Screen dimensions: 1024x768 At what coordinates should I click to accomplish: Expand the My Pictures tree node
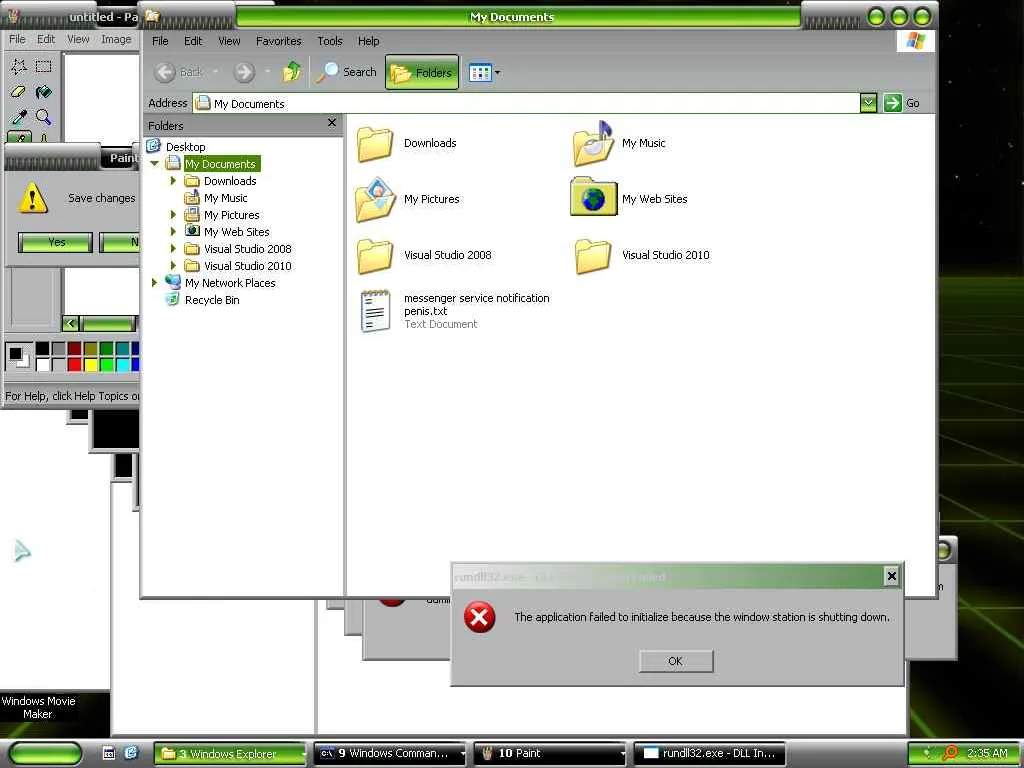click(173, 214)
